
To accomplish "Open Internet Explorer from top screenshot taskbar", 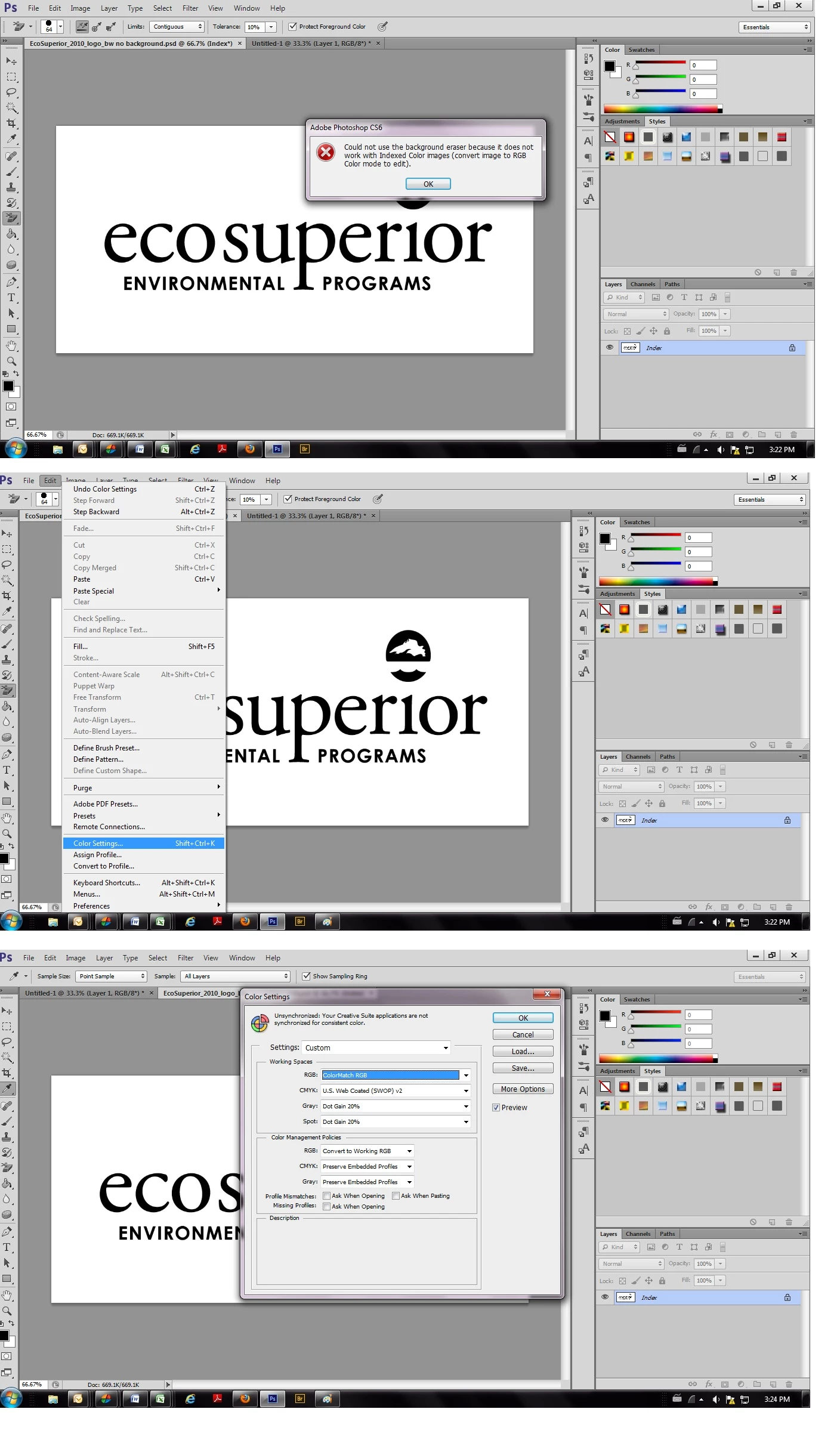I will 194,449.
